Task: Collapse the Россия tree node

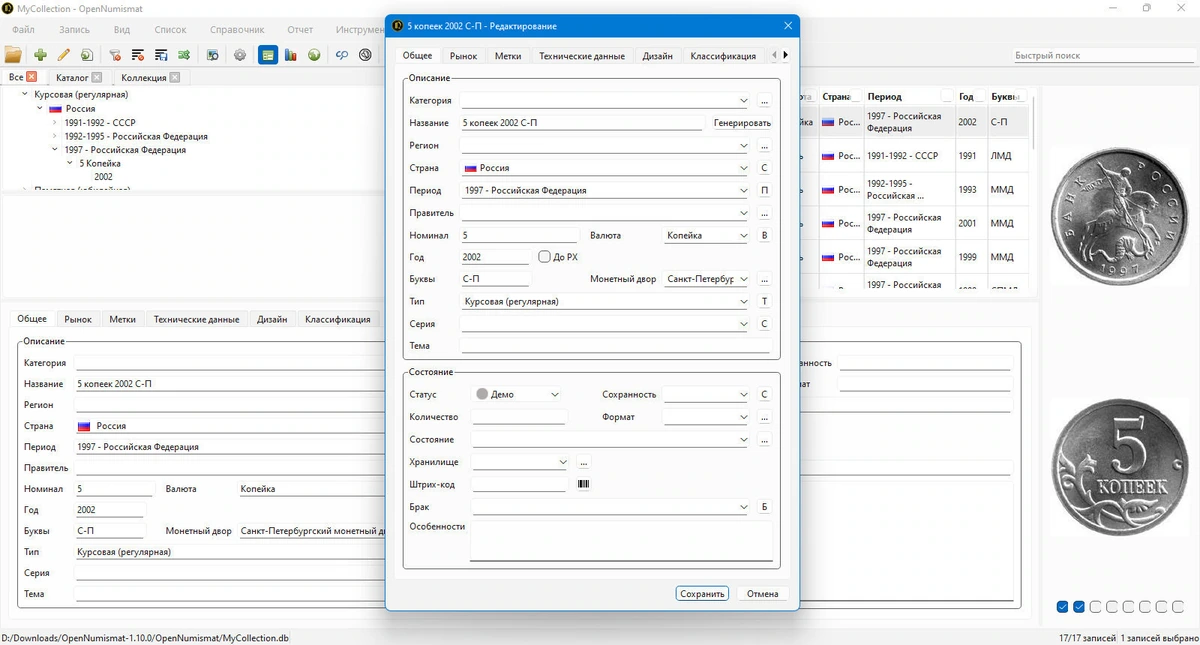Action: pos(41,108)
